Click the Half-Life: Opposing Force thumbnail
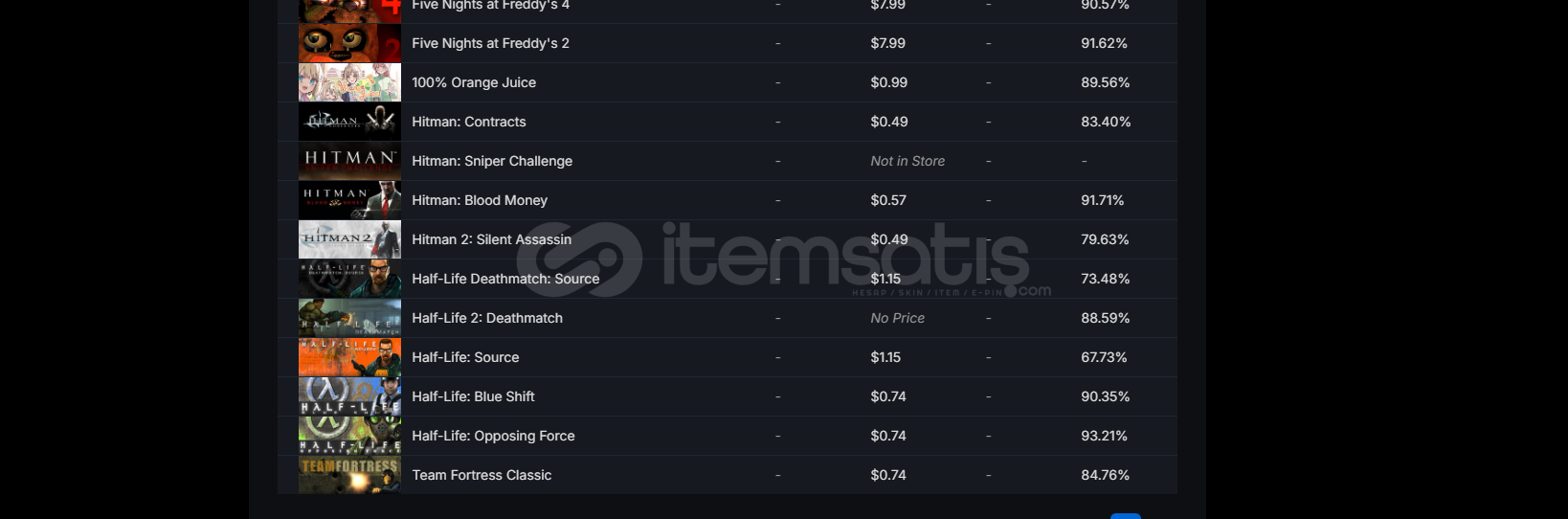The width and height of the screenshot is (1568, 519). [x=349, y=436]
